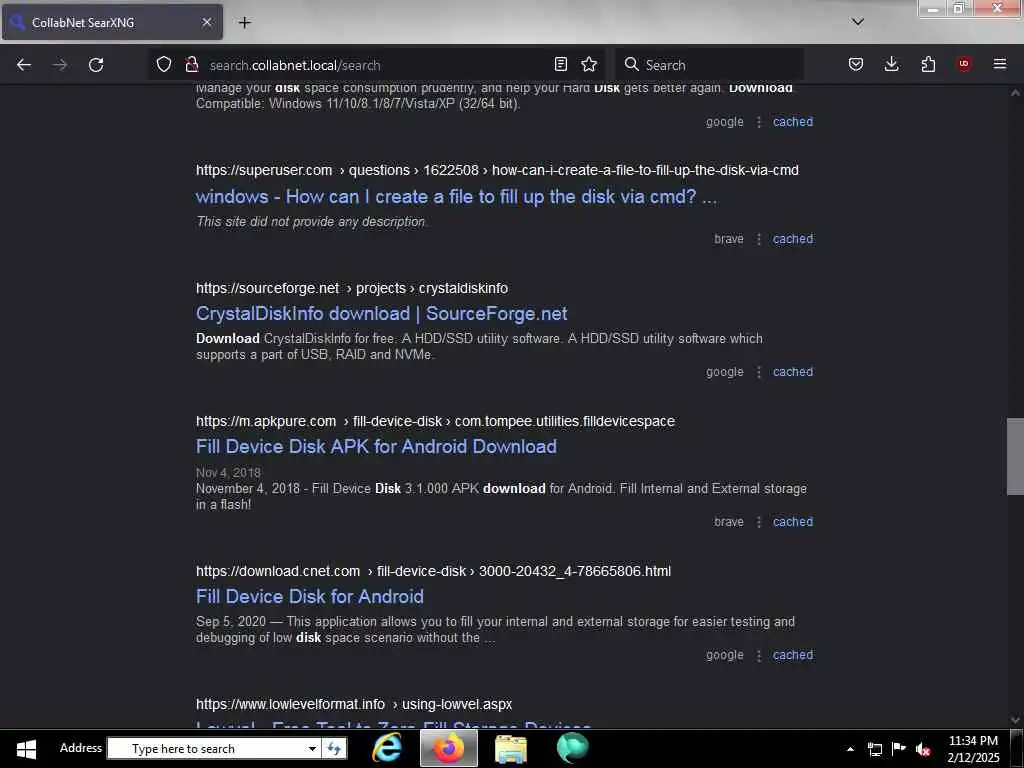The height and width of the screenshot is (768, 1024).
Task: Click the page scrollbar thumb
Action: pyautogui.click(x=1015, y=456)
